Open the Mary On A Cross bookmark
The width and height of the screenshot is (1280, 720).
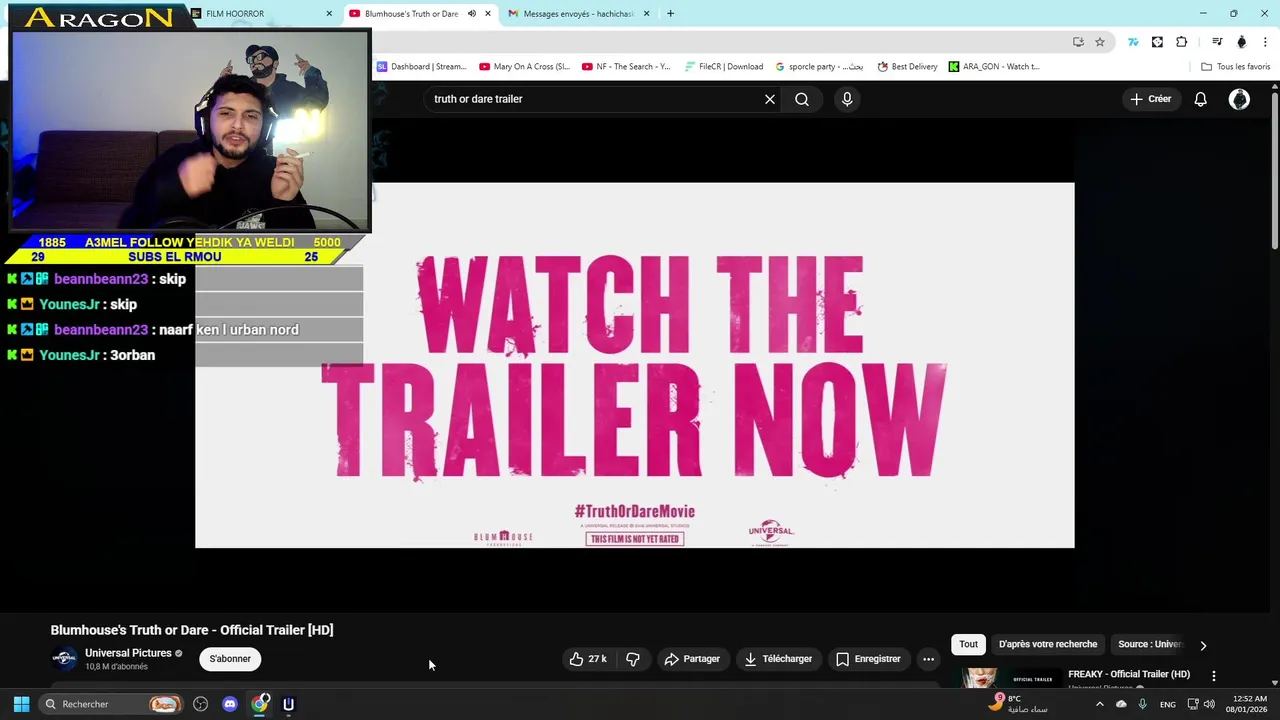pyautogui.click(x=525, y=67)
